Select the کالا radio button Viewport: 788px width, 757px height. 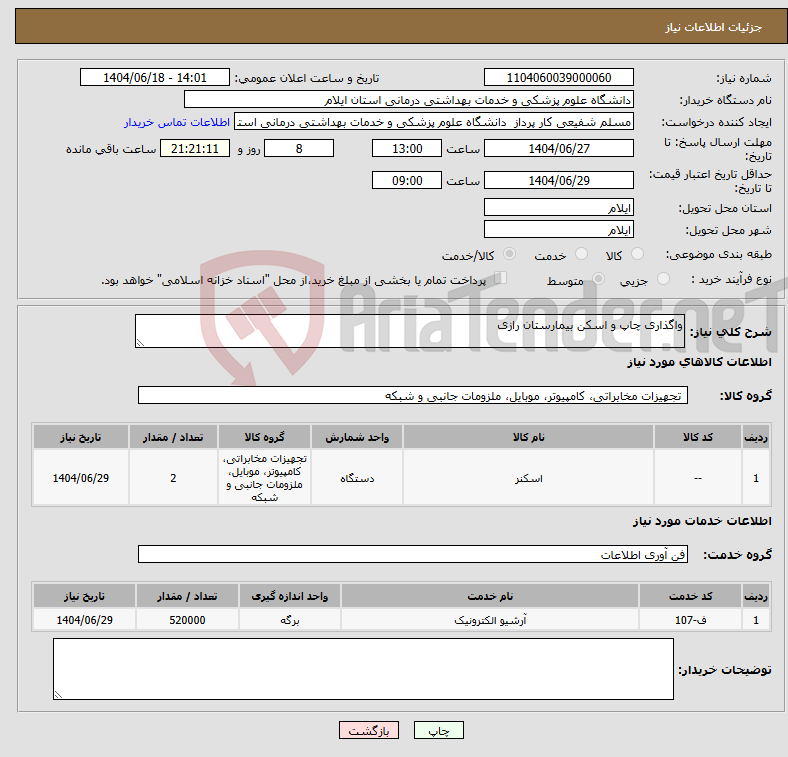(x=637, y=254)
